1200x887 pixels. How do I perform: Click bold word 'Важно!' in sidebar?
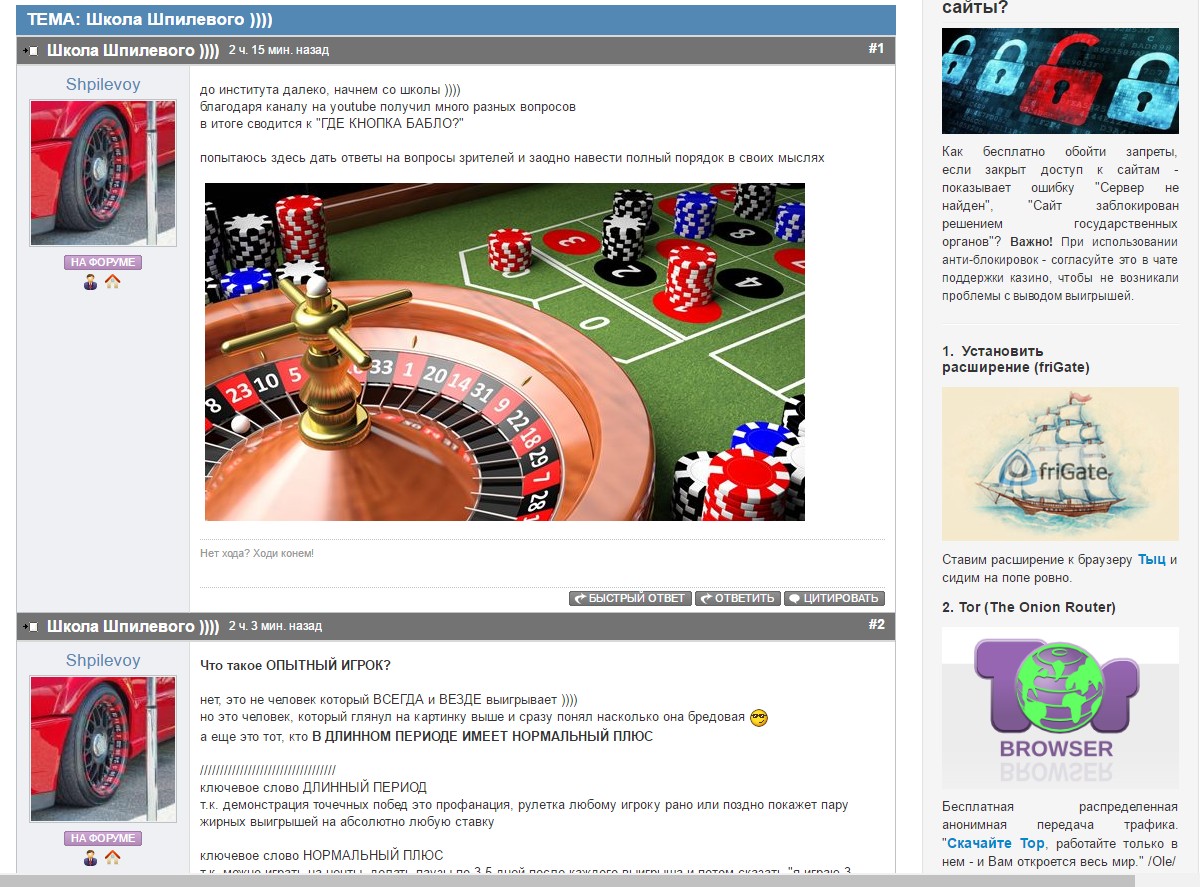tap(1032, 242)
